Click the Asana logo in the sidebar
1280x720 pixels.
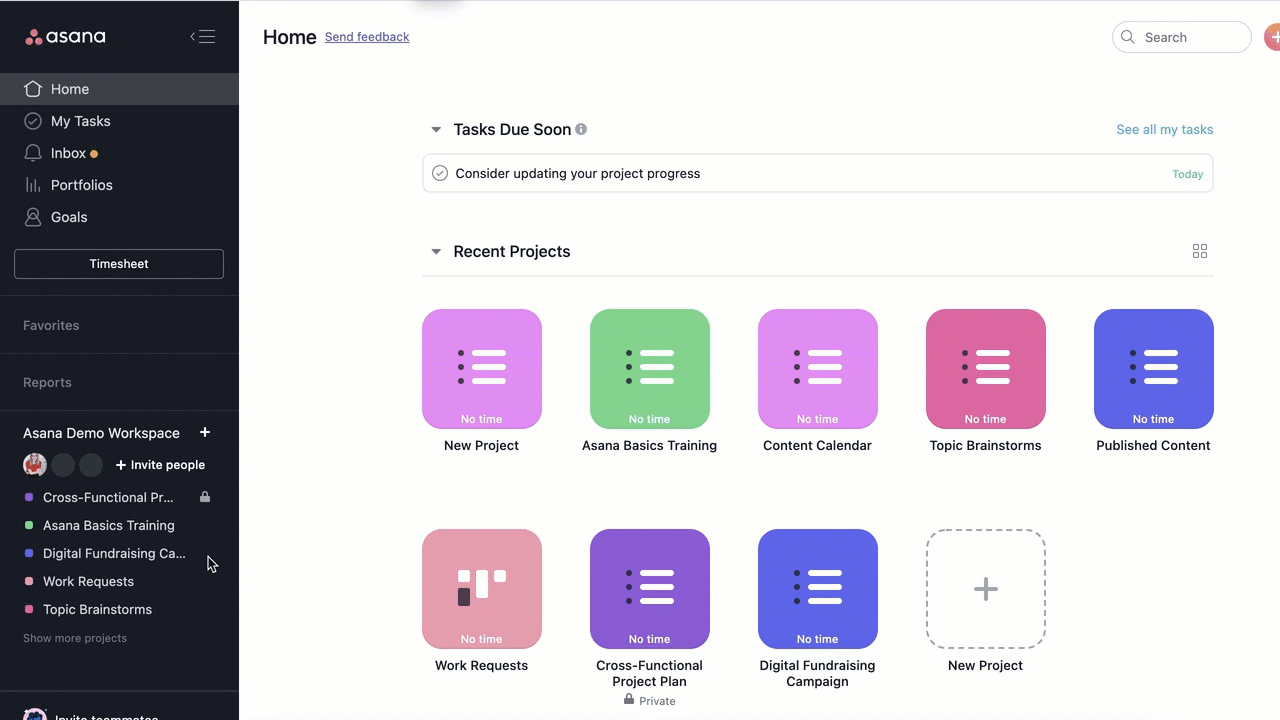[65, 37]
